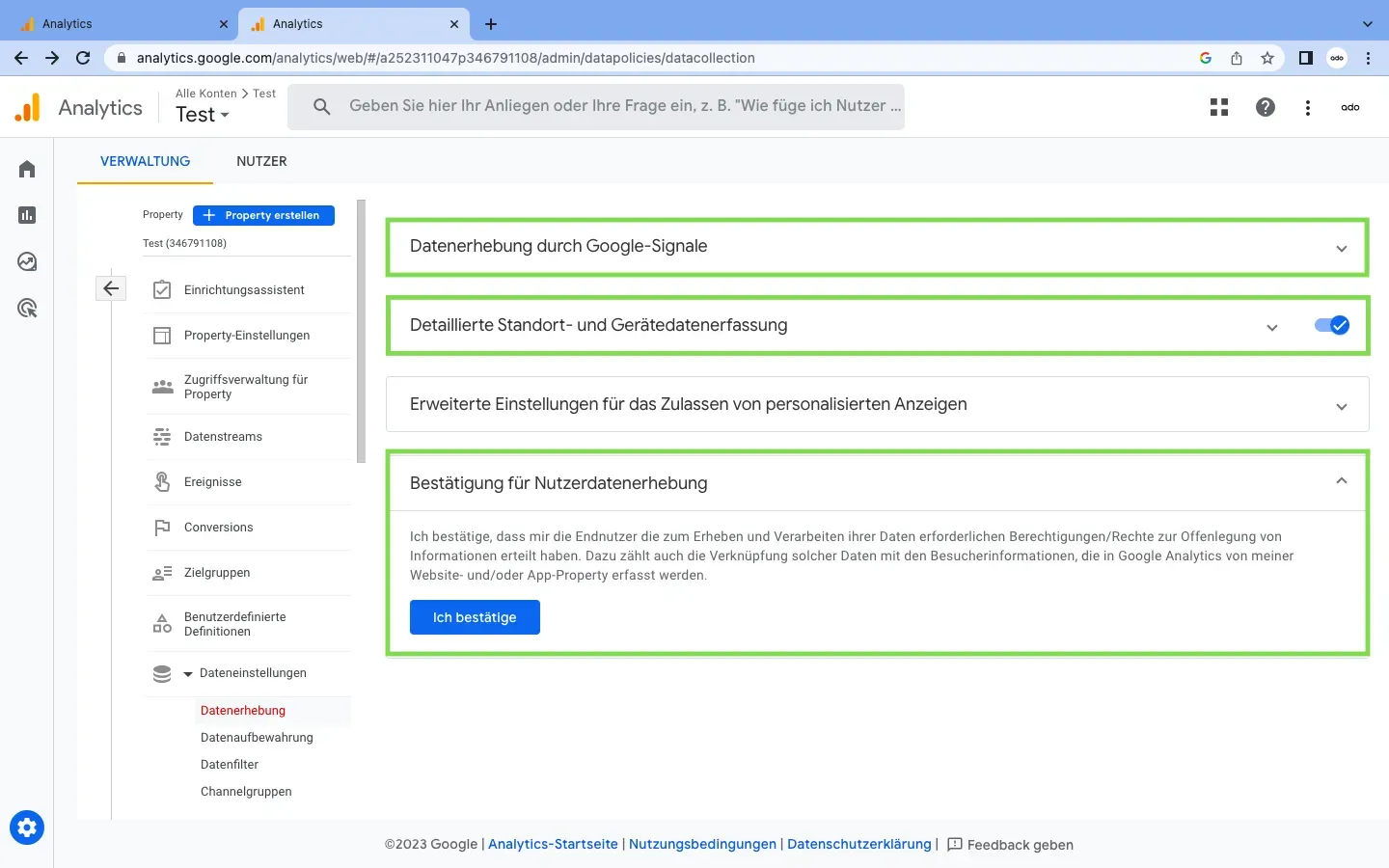Click the Test (346791108) property name
This screenshot has width=1389, height=868.
tap(184, 243)
